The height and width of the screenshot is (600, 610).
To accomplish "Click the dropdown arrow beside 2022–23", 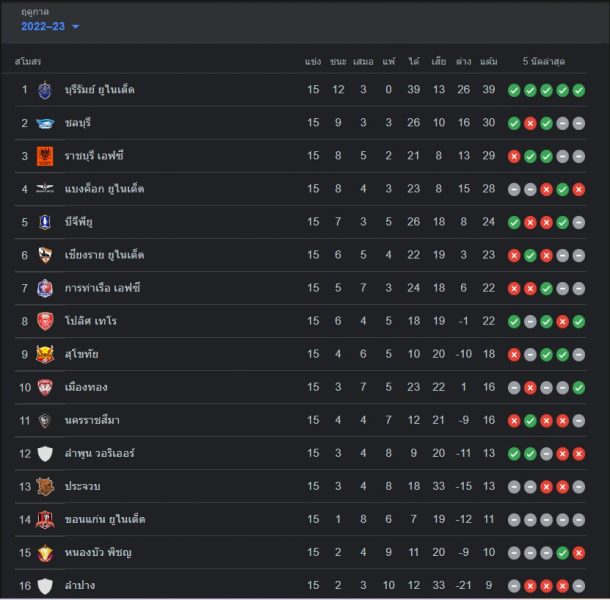I will 76,27.
